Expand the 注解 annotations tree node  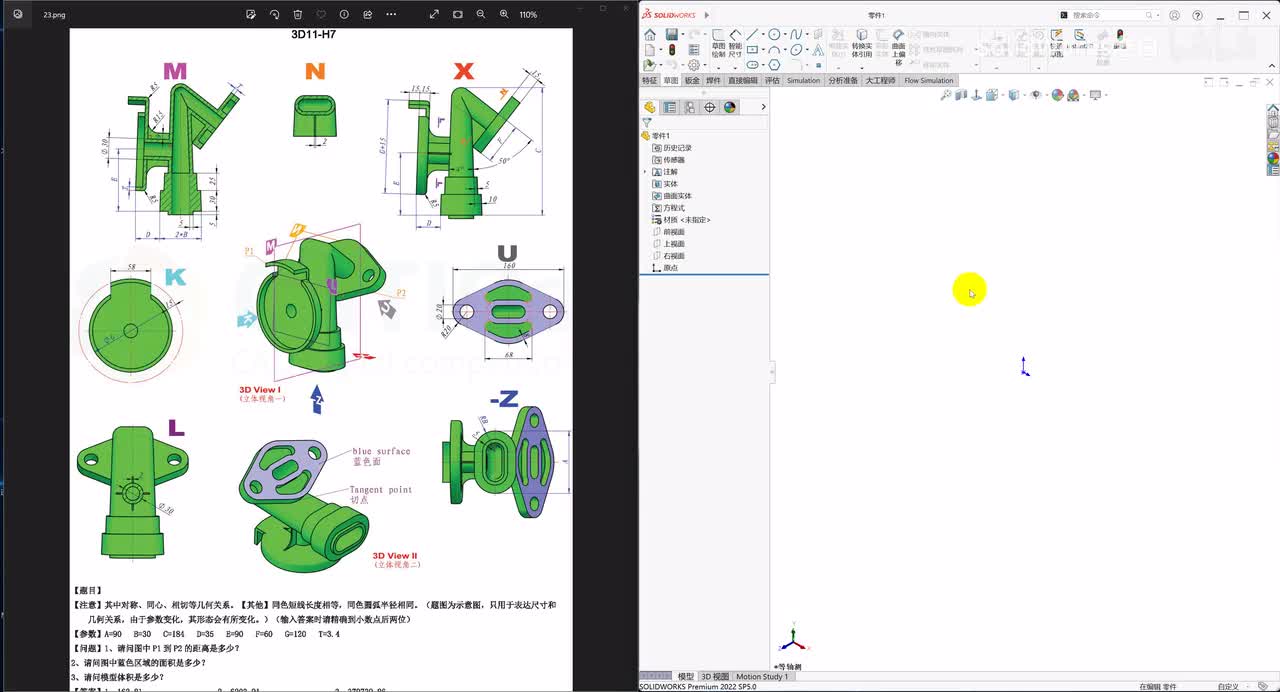tap(645, 172)
